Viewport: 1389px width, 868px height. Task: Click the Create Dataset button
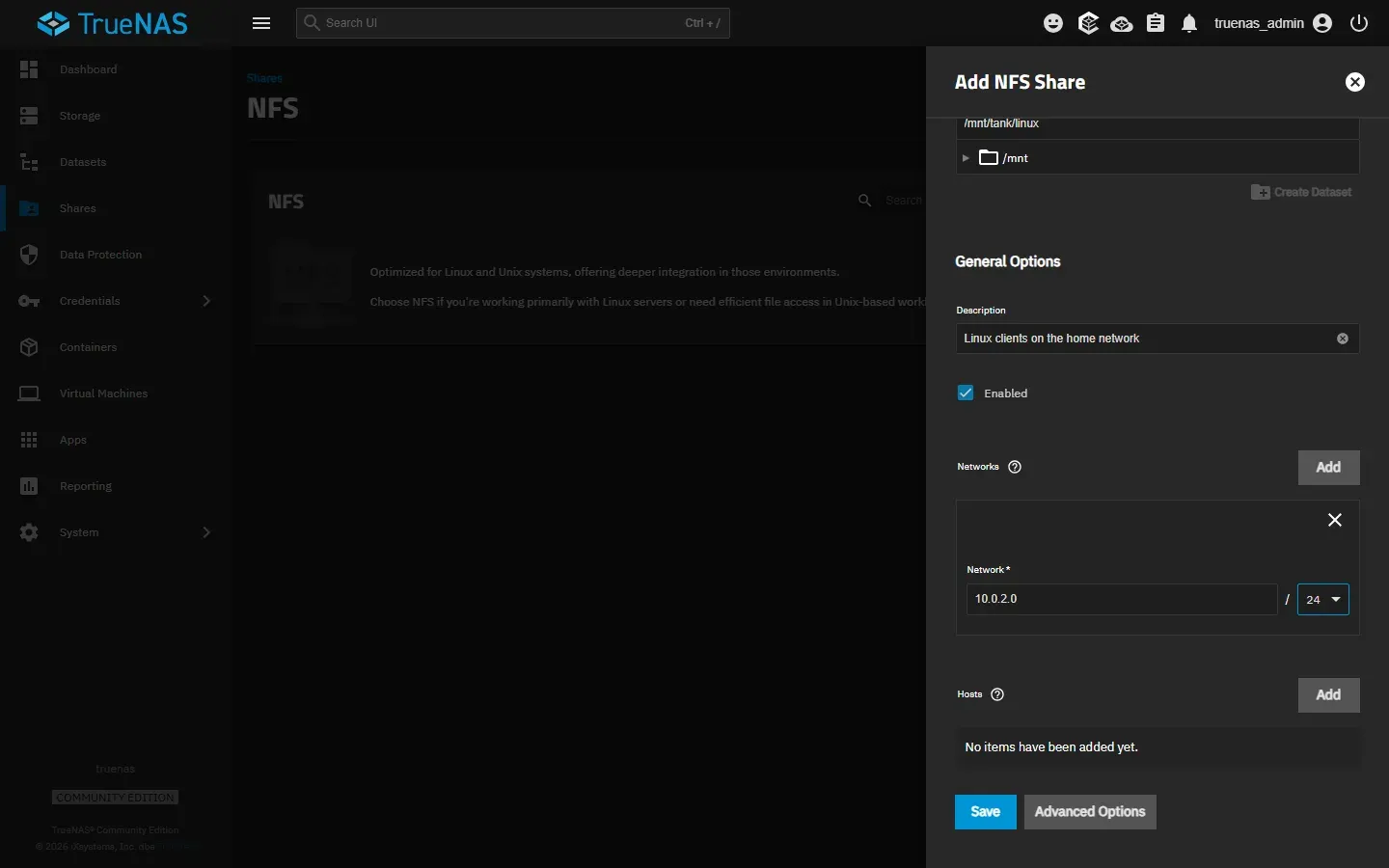click(1301, 192)
